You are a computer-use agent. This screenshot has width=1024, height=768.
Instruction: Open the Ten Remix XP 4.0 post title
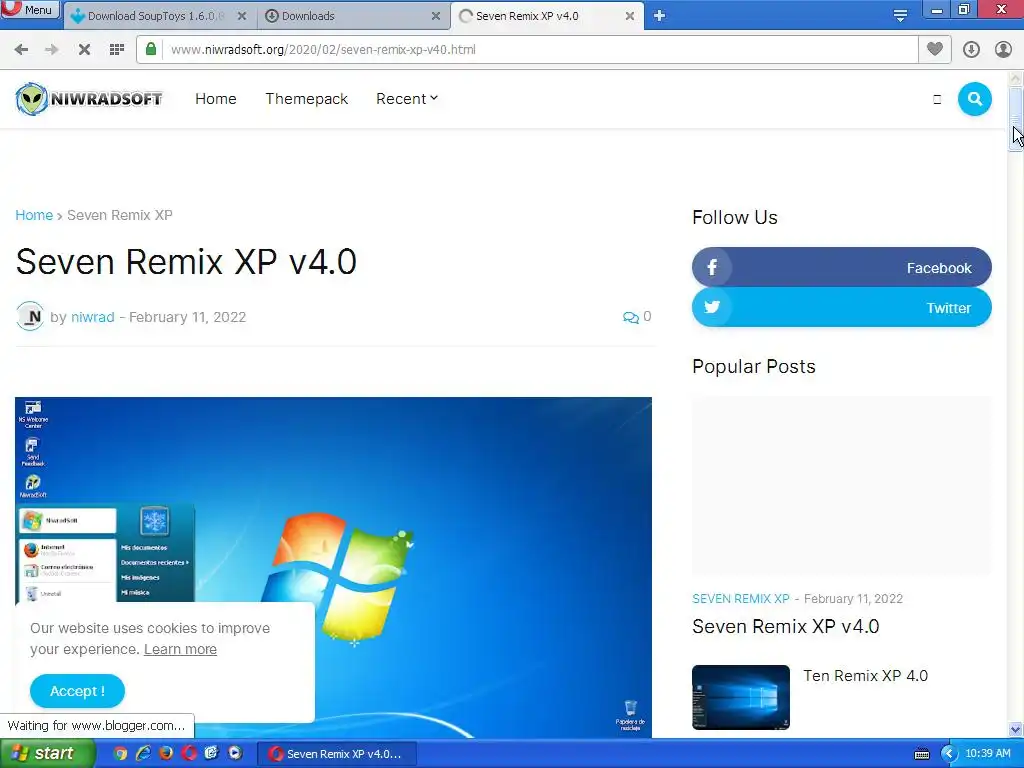tap(865, 676)
